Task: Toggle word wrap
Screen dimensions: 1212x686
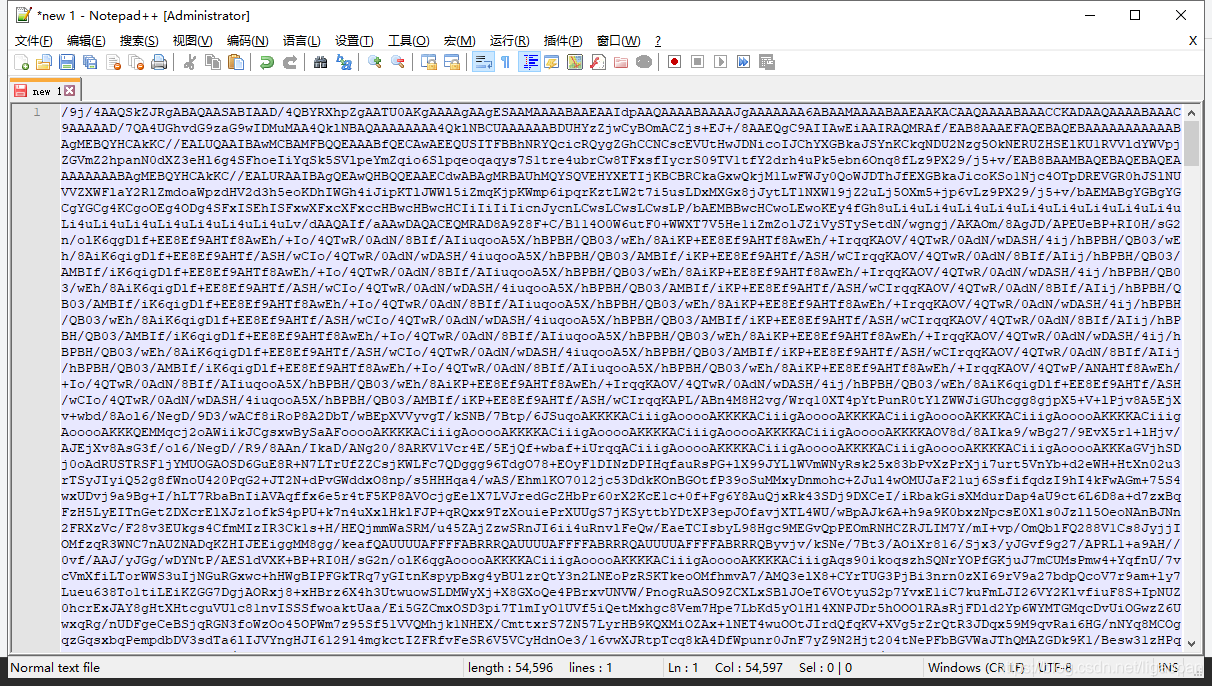Action: [484, 62]
